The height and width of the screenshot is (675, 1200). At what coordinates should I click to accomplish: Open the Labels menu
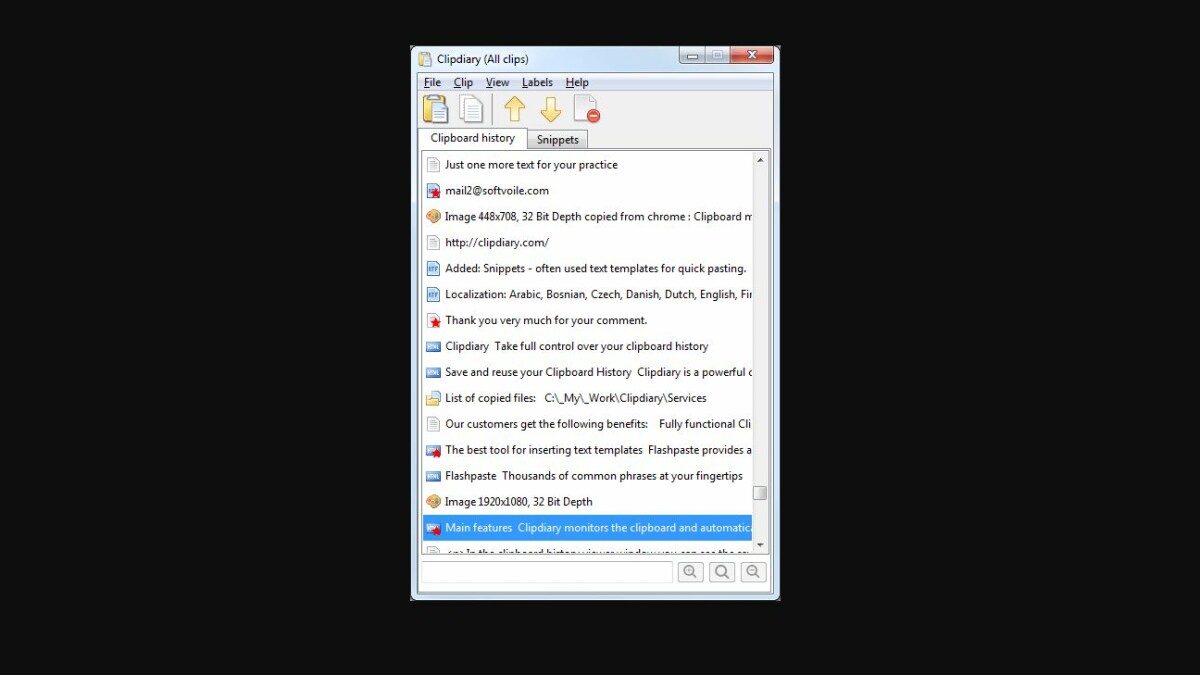coord(537,82)
